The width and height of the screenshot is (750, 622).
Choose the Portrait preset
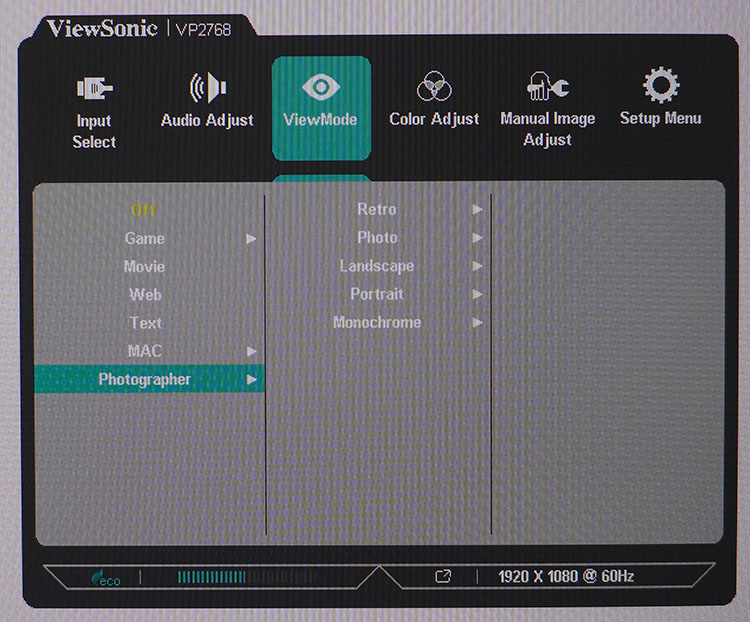click(377, 294)
